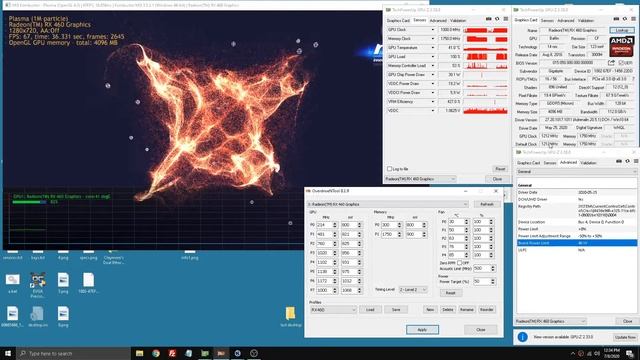Click the Reset button under Power in OverdriveNTool

pos(451,293)
